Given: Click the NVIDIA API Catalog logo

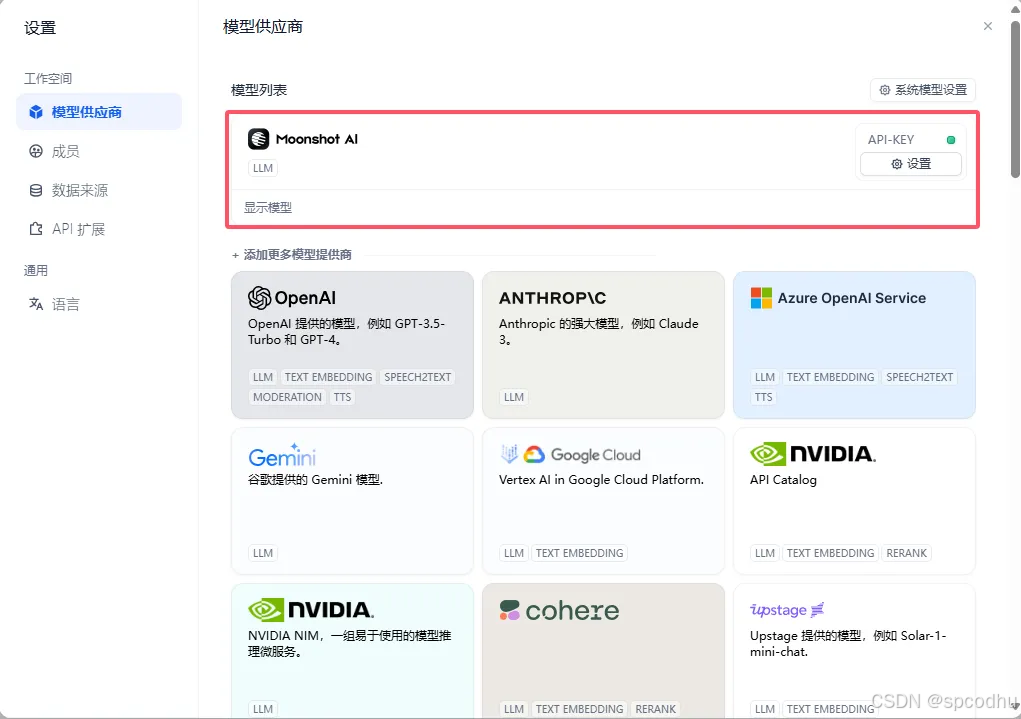Looking at the screenshot, I should click(813, 454).
